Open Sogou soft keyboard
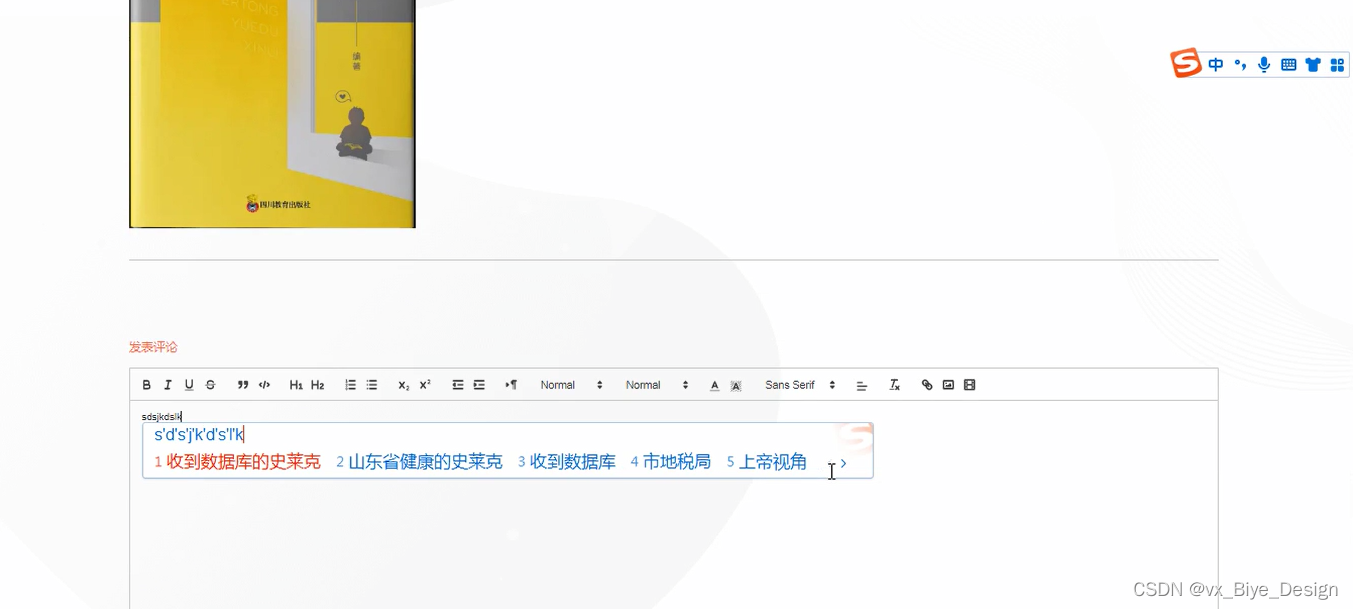This screenshot has width=1353, height=609. coord(1289,65)
